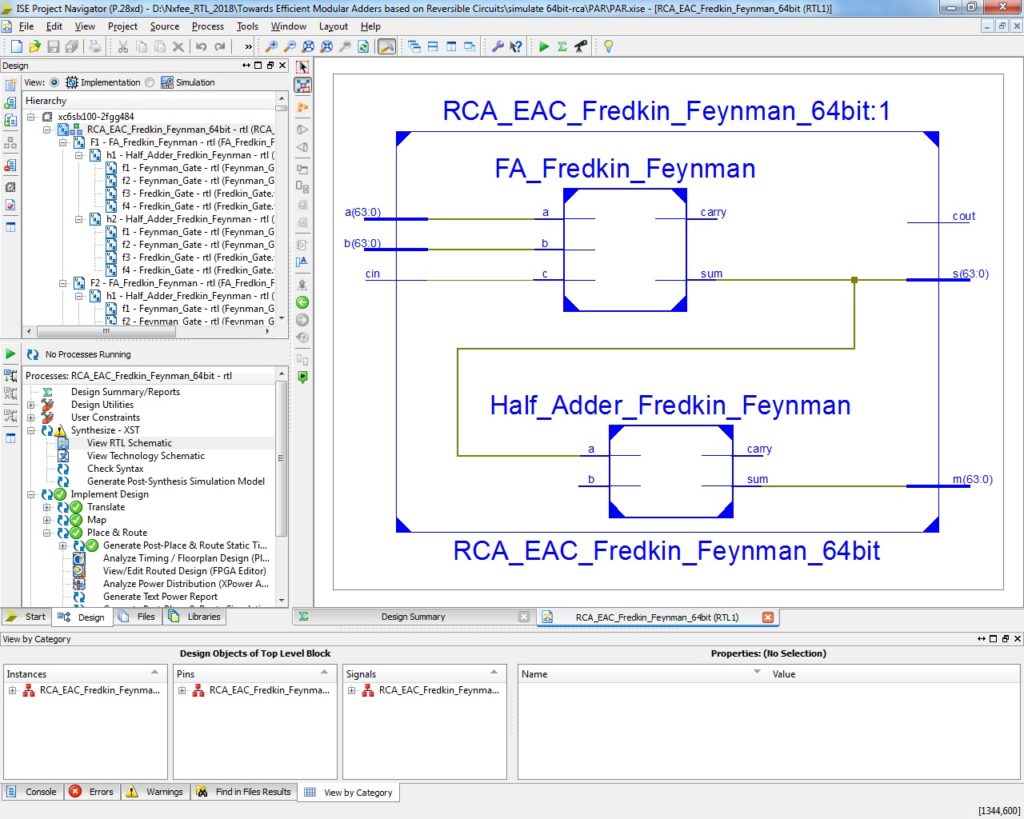
Task: Click the FA_Fredkin_Feynman block in schematic
Action: point(624,250)
